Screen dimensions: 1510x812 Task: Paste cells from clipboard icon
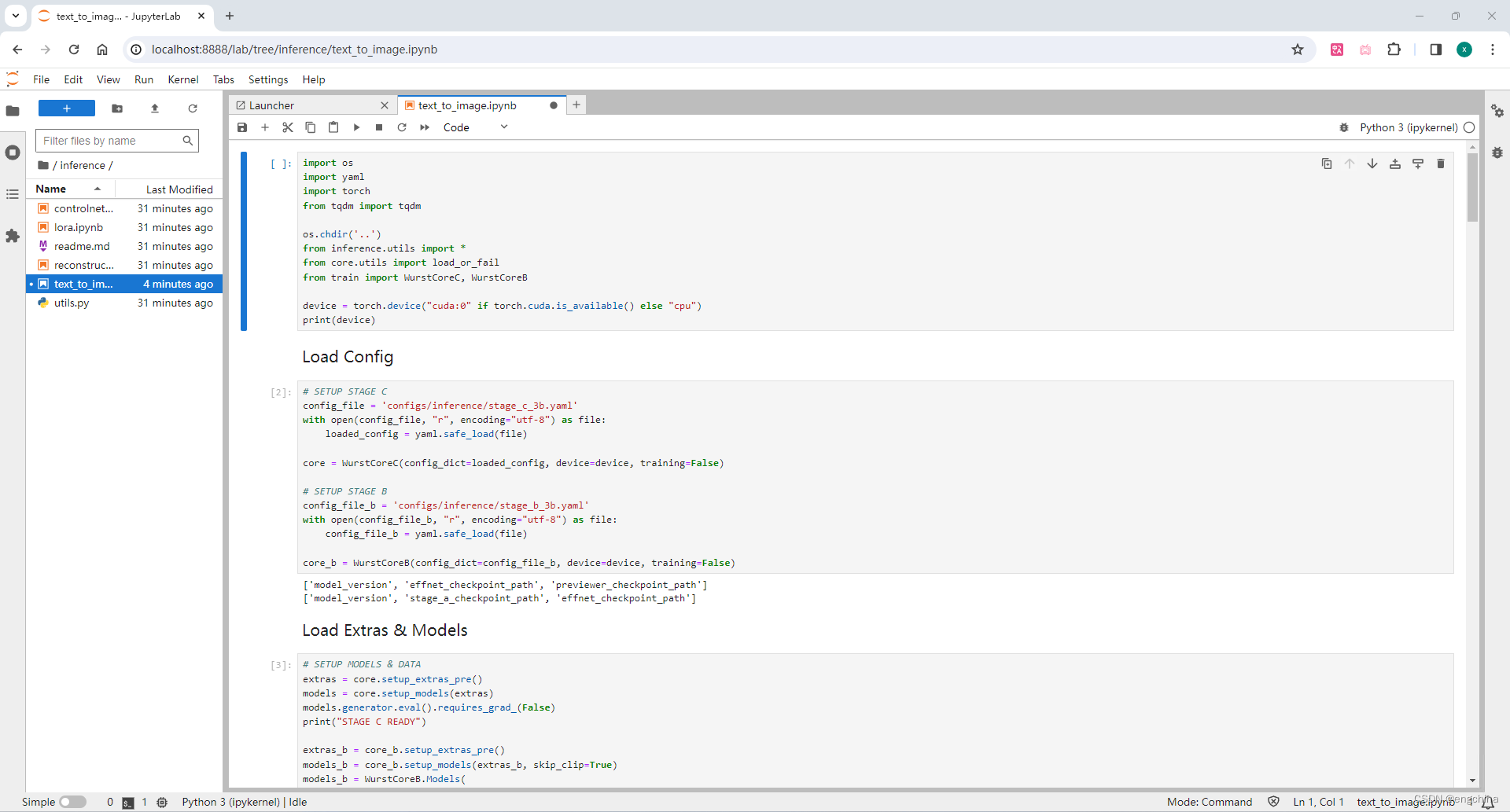pos(333,127)
